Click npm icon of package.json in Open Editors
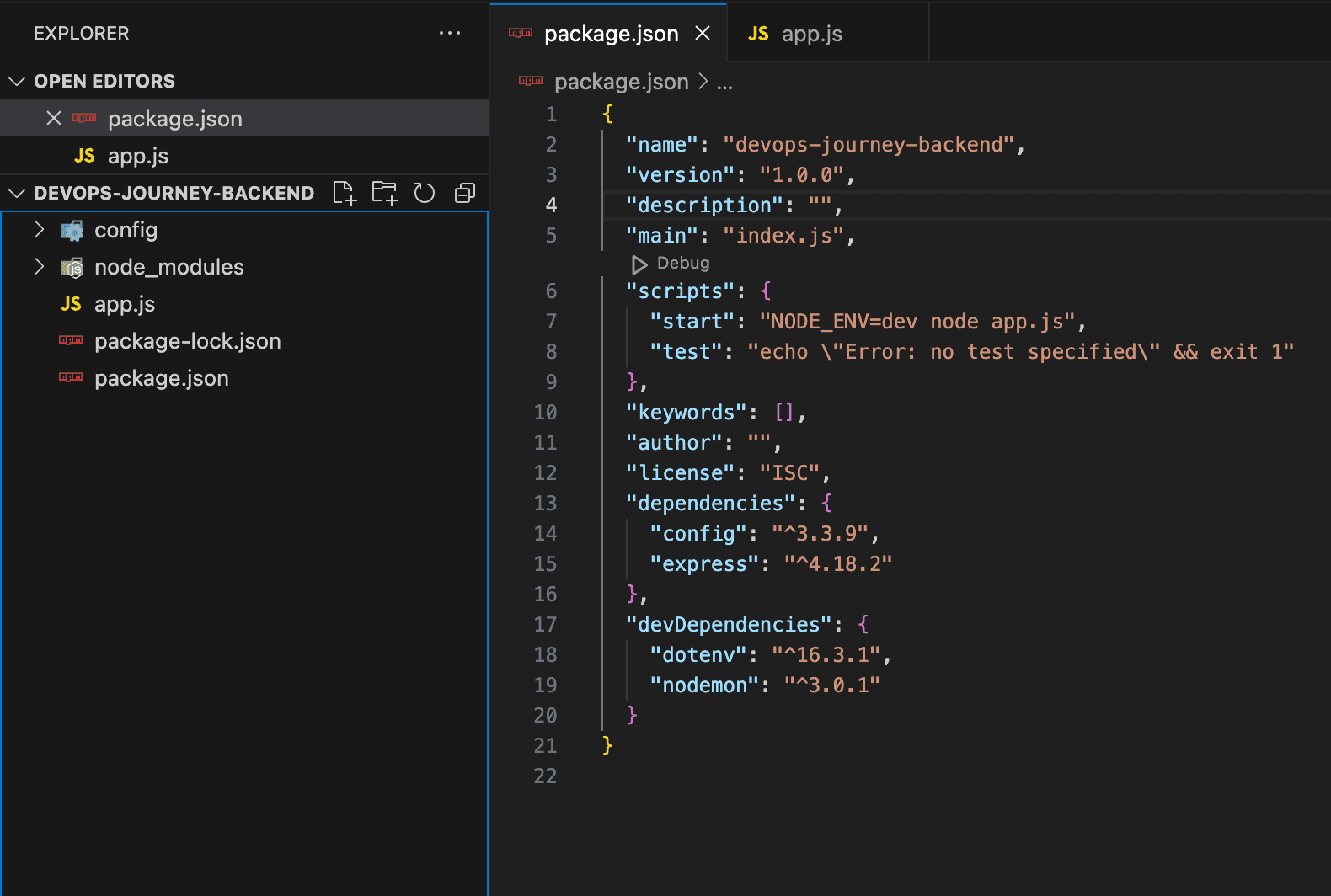This screenshot has width=1331, height=896. point(84,118)
